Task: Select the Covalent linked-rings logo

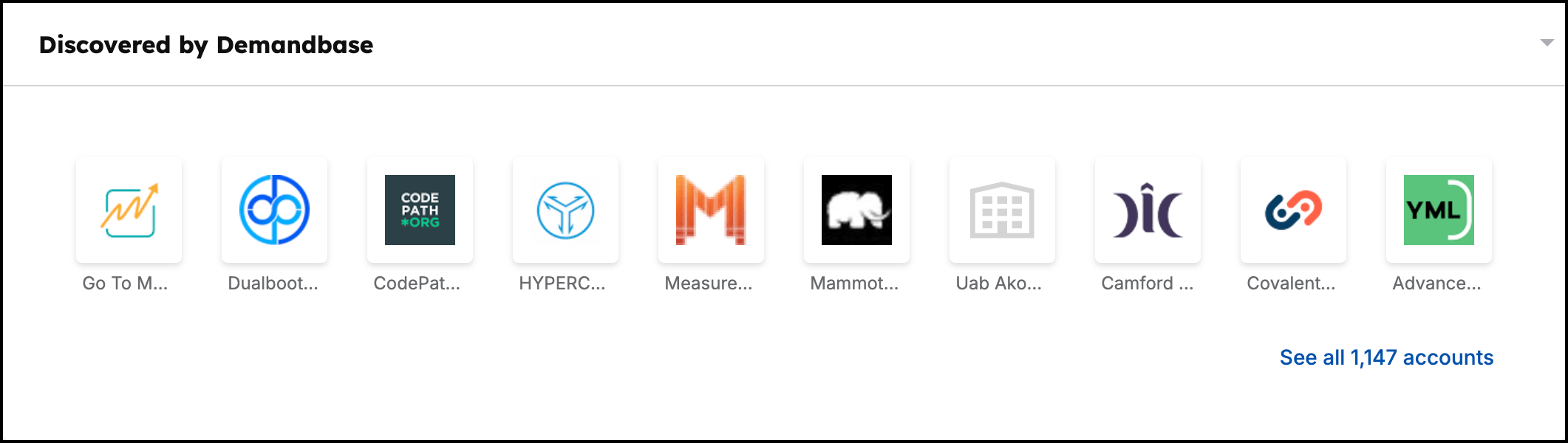Action: pos(1292,210)
